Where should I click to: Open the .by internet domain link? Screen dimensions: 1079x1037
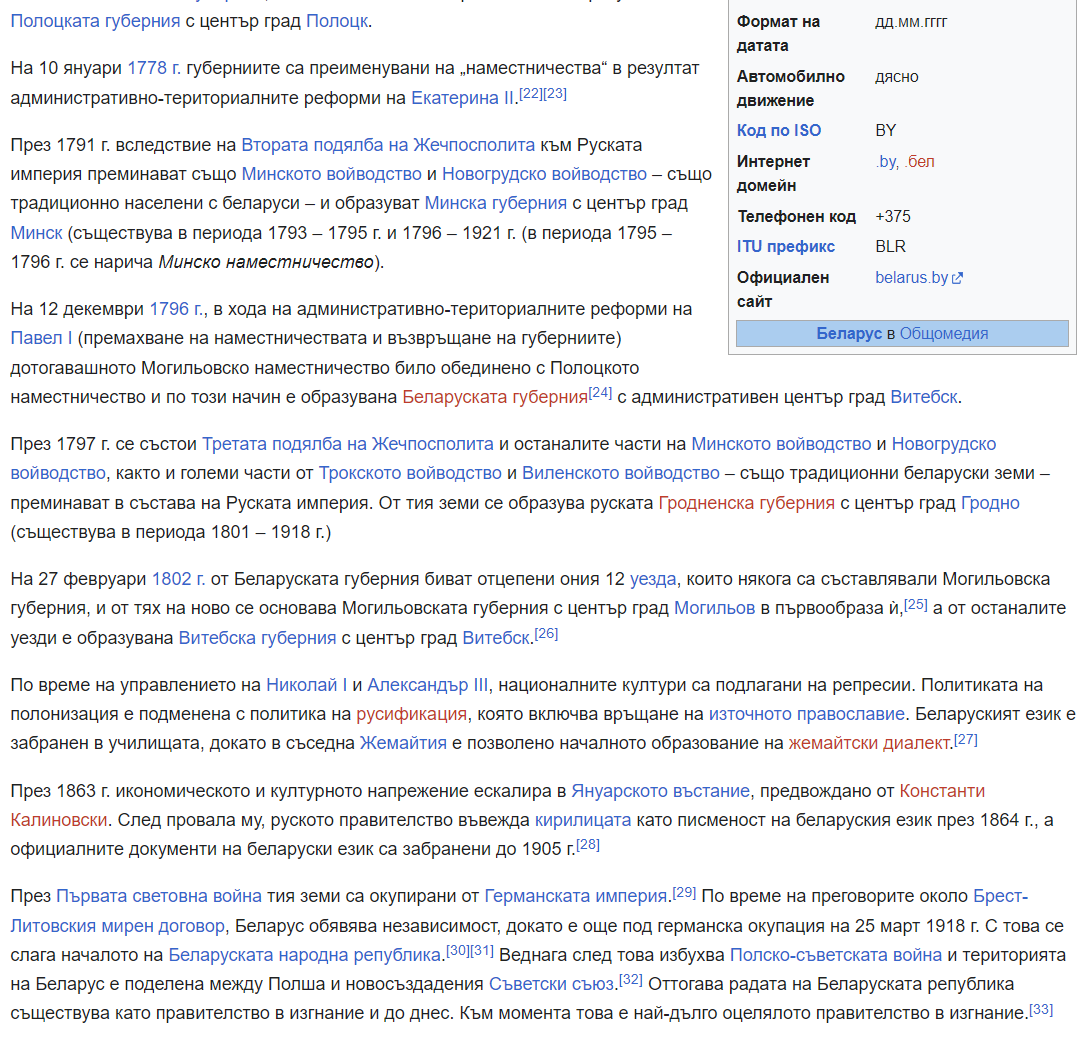[886, 162]
